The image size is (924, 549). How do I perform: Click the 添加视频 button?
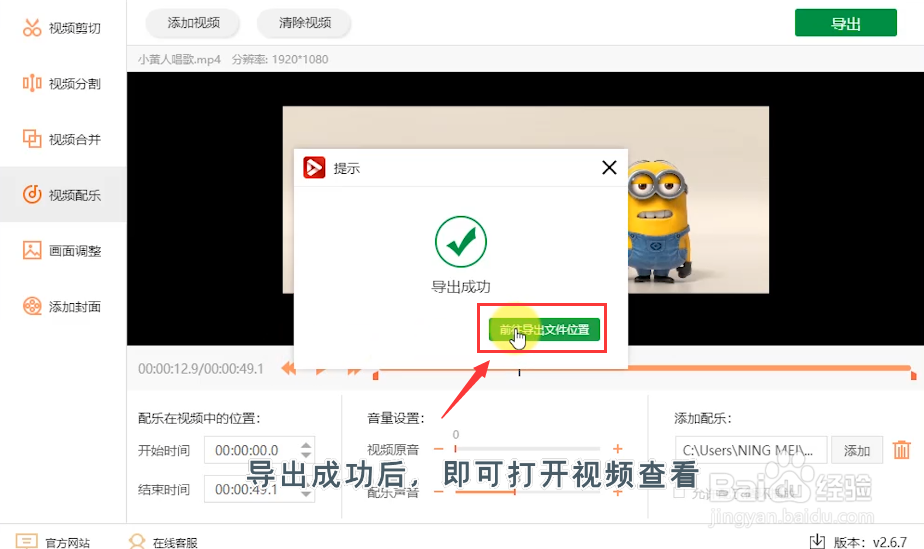[193, 23]
